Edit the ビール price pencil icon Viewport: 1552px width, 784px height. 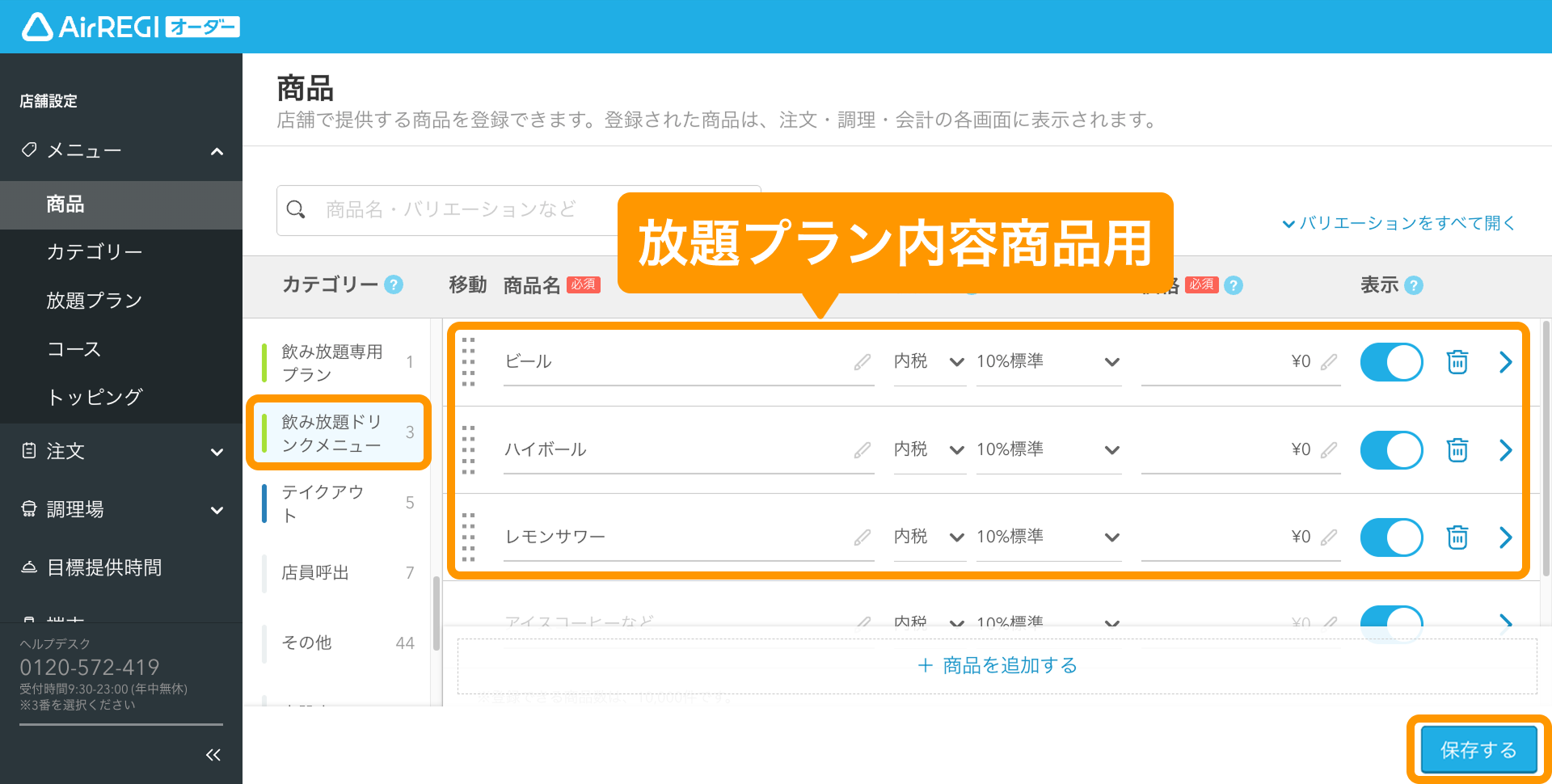[1329, 362]
